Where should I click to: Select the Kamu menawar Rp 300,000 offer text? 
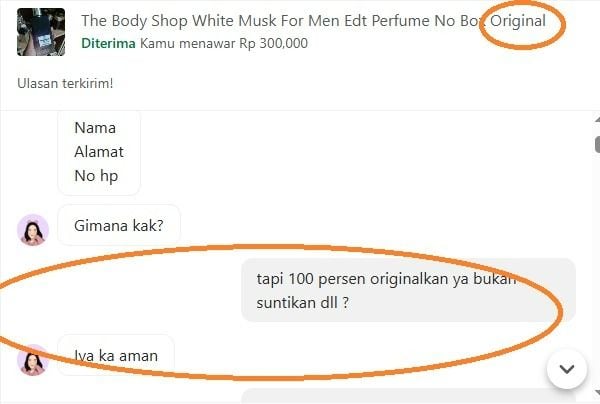tap(224, 43)
